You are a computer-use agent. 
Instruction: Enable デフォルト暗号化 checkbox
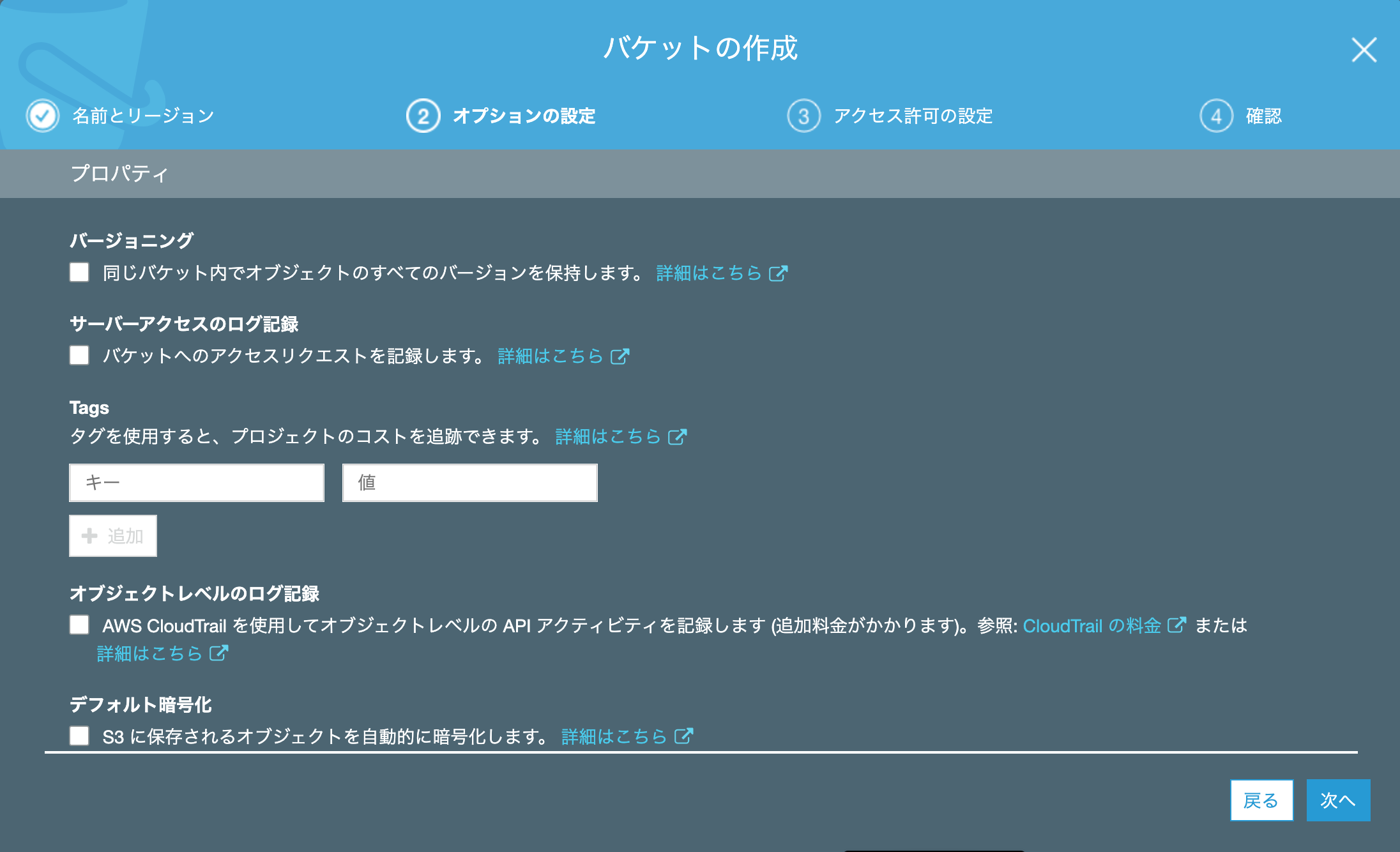(80, 737)
